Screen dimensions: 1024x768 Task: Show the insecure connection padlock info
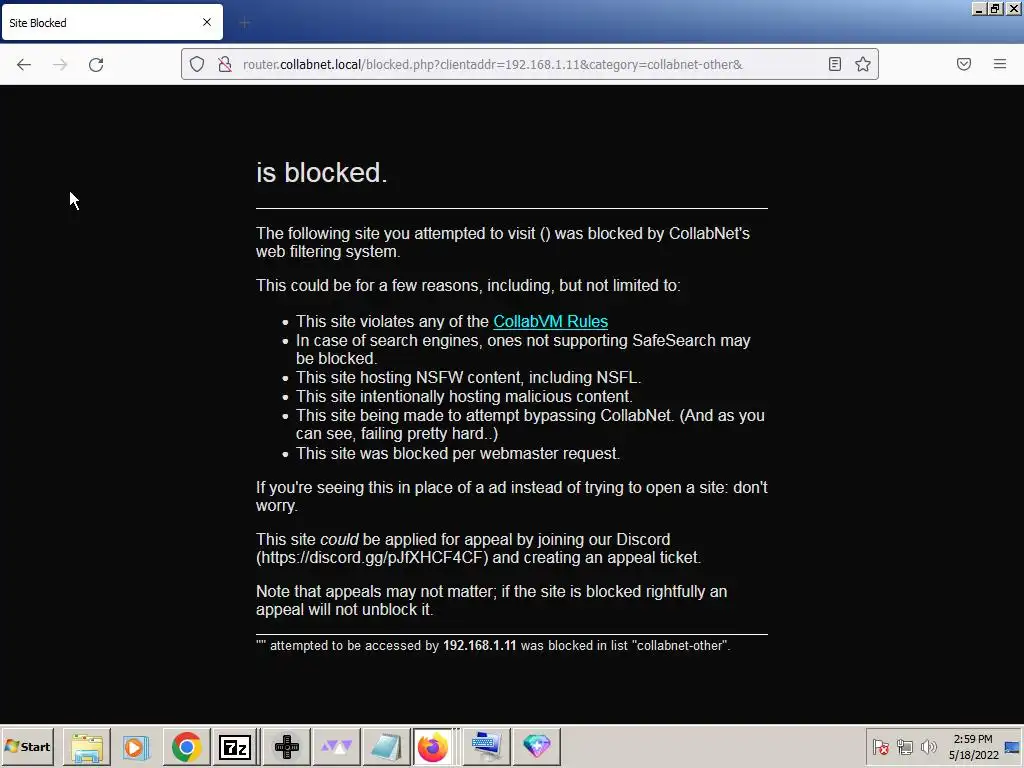click(x=225, y=64)
